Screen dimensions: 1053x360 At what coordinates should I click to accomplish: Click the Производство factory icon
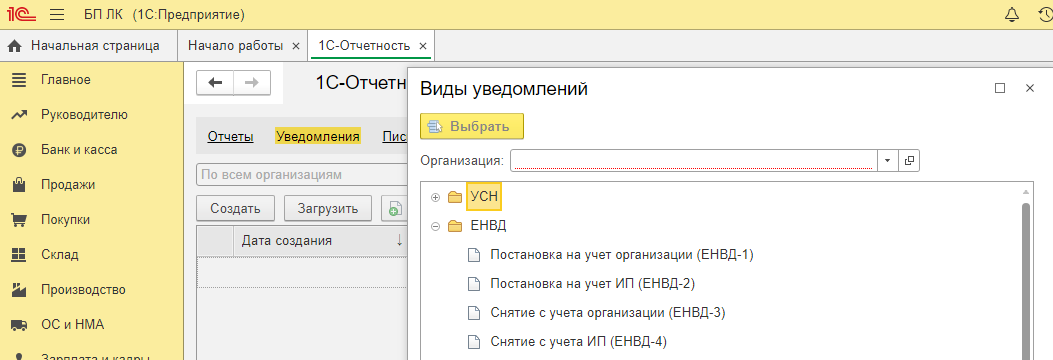click(x=19, y=289)
